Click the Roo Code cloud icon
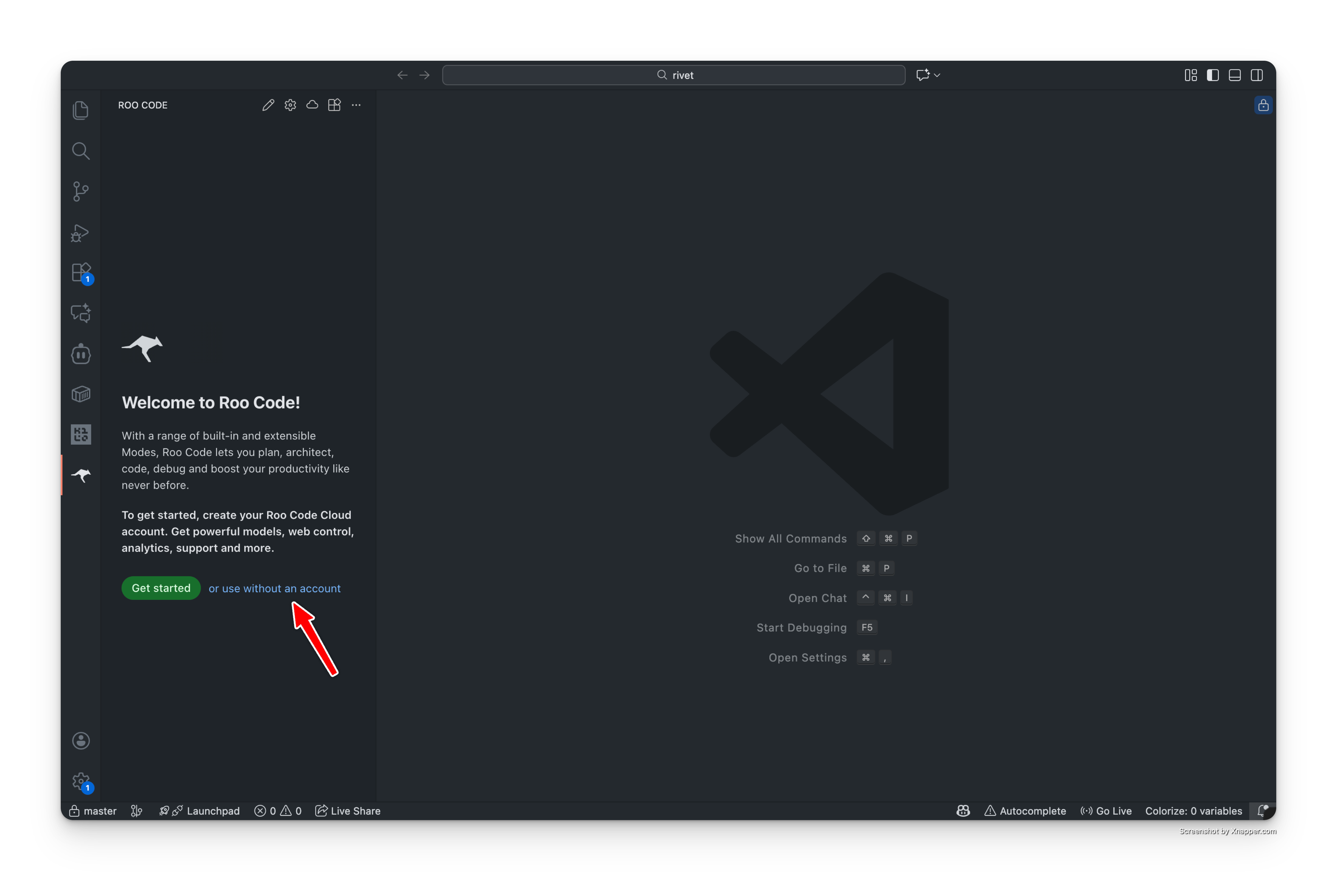This screenshot has width=1337, height=896. click(x=312, y=105)
